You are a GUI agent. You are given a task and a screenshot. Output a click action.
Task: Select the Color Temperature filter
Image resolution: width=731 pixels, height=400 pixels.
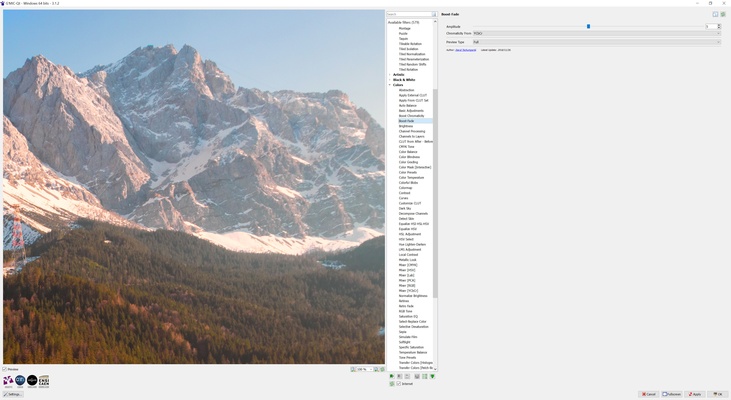(x=411, y=177)
